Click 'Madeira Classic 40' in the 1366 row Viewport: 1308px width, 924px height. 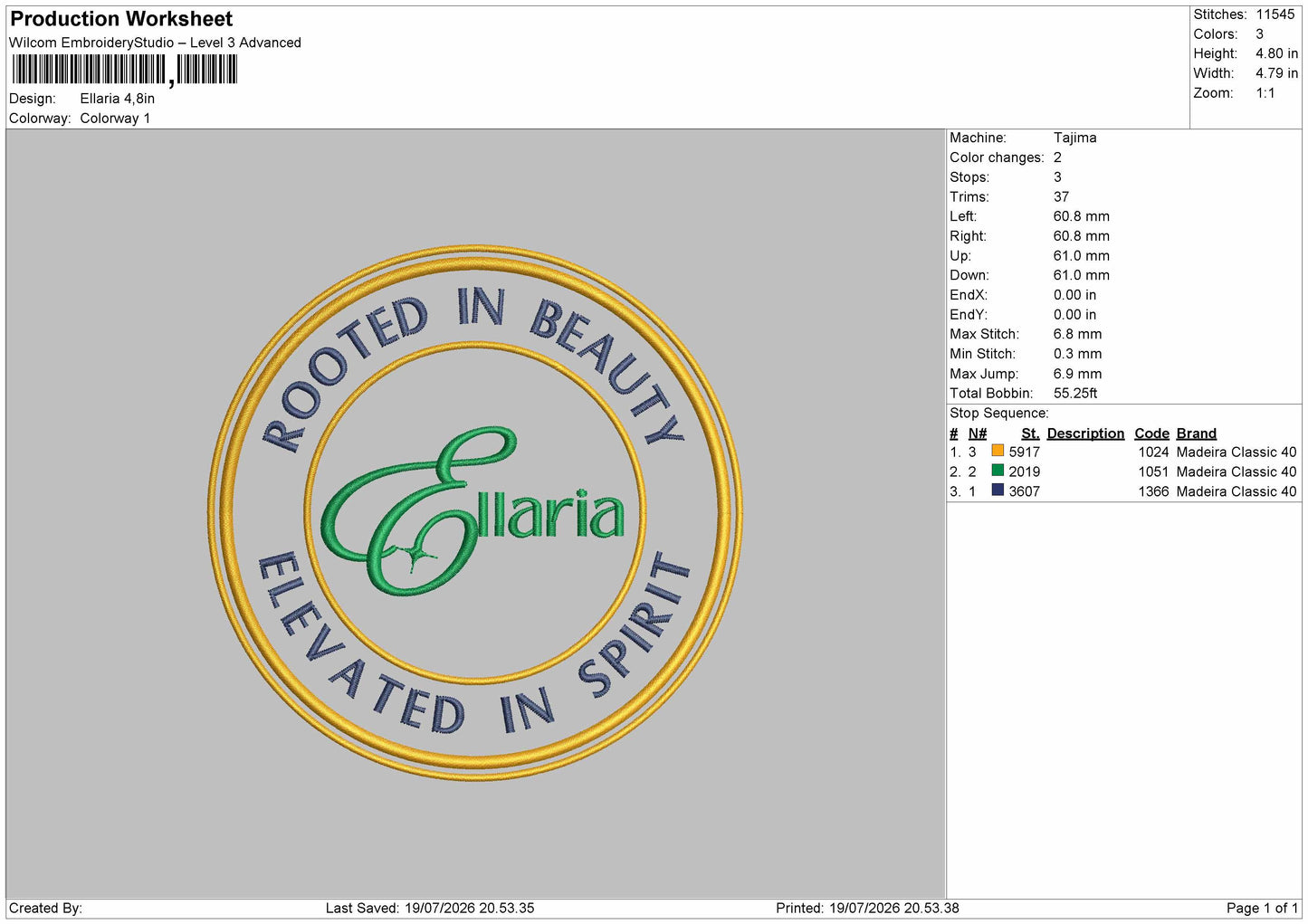click(1236, 492)
